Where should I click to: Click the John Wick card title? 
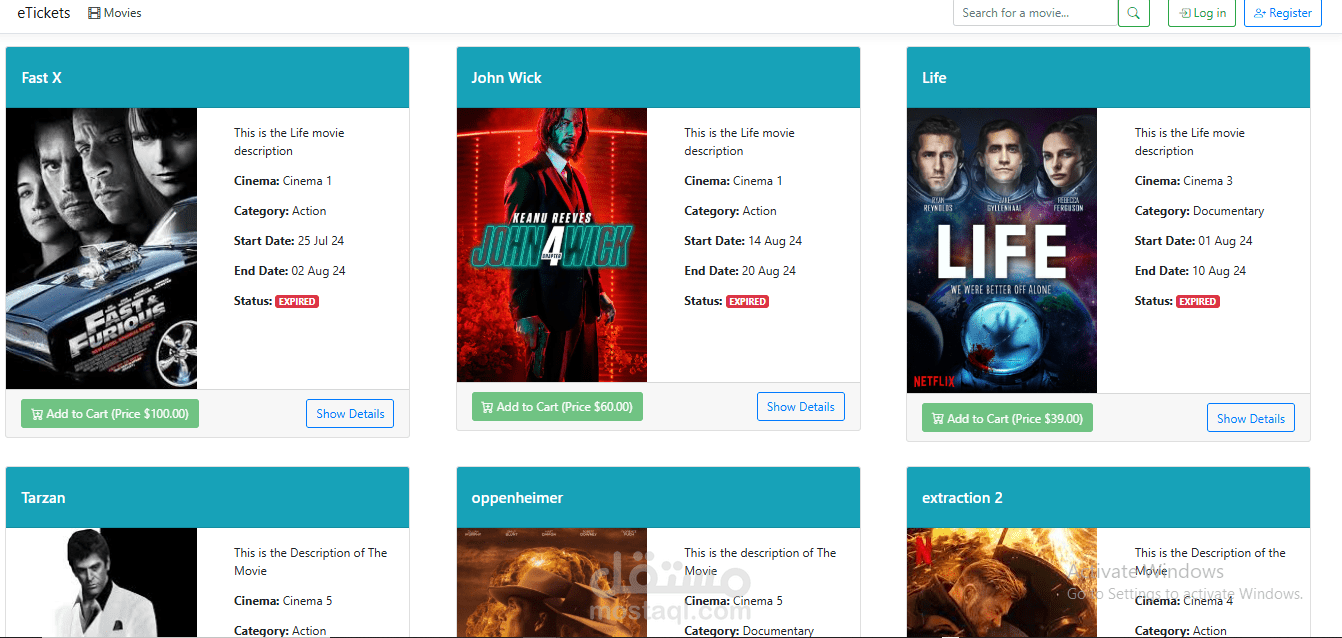pos(507,78)
